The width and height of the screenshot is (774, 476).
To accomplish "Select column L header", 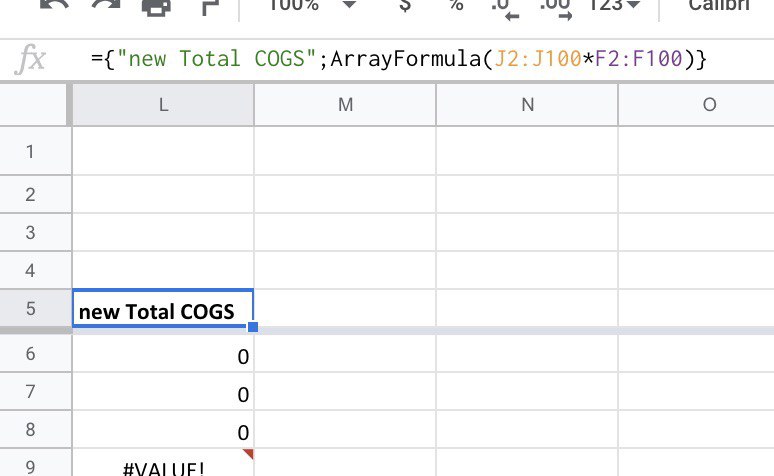I will (163, 105).
